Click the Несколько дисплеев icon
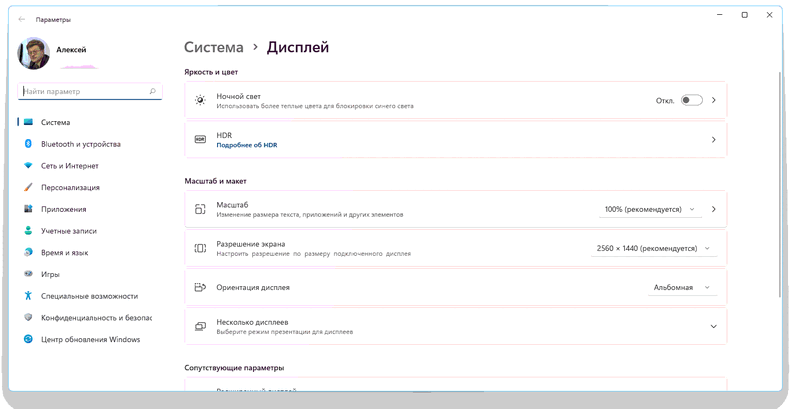Screen dimensions: 800x409 click(201, 326)
